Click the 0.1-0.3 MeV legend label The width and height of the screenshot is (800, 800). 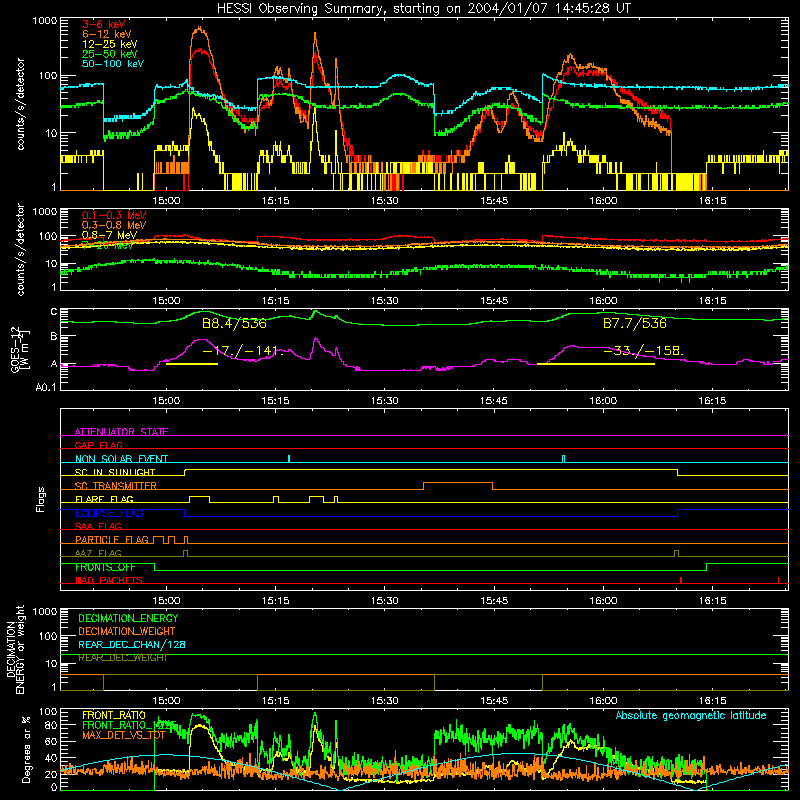coord(113,216)
